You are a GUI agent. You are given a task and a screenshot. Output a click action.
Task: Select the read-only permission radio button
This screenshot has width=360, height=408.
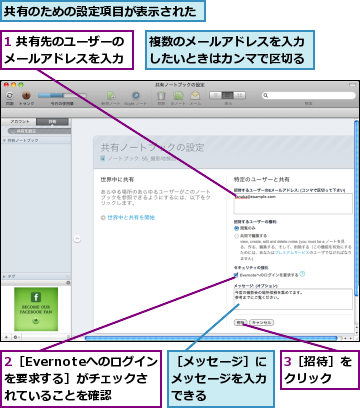236,228
